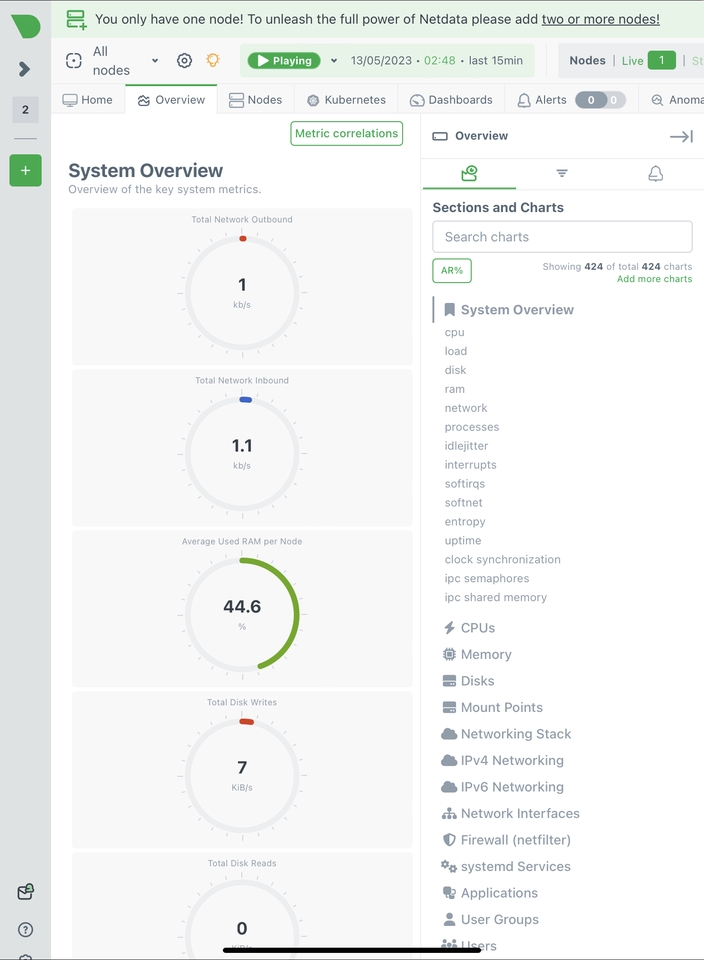This screenshot has width=704, height=960.
Task: Select the bell alerts tab in the side panel
Action: (x=656, y=174)
